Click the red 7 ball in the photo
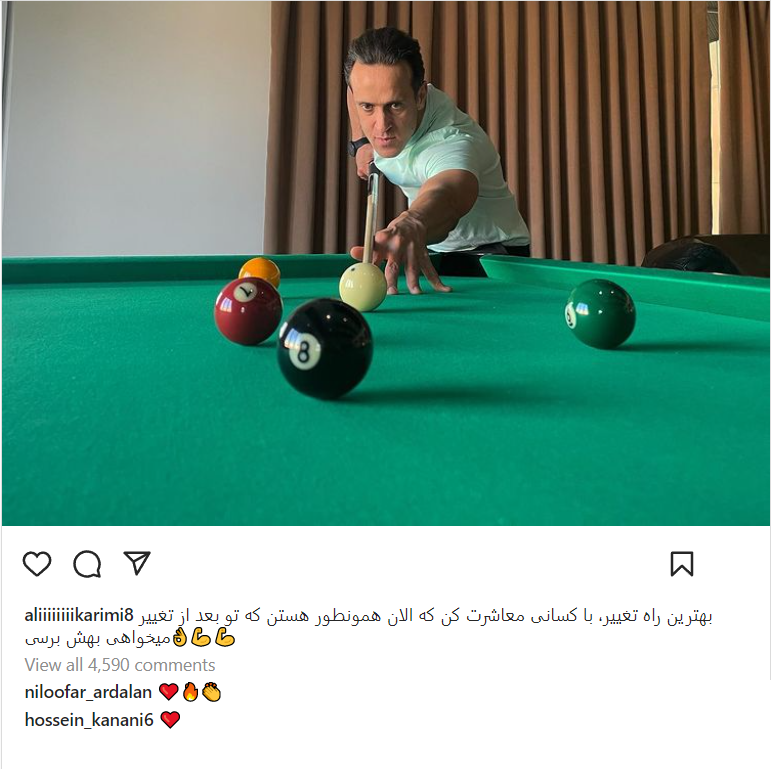This screenshot has height=769, width=771. pos(248,311)
